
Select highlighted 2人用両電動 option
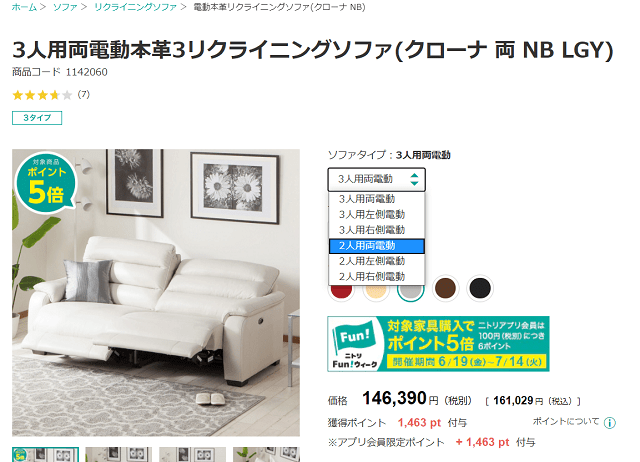pos(377,246)
